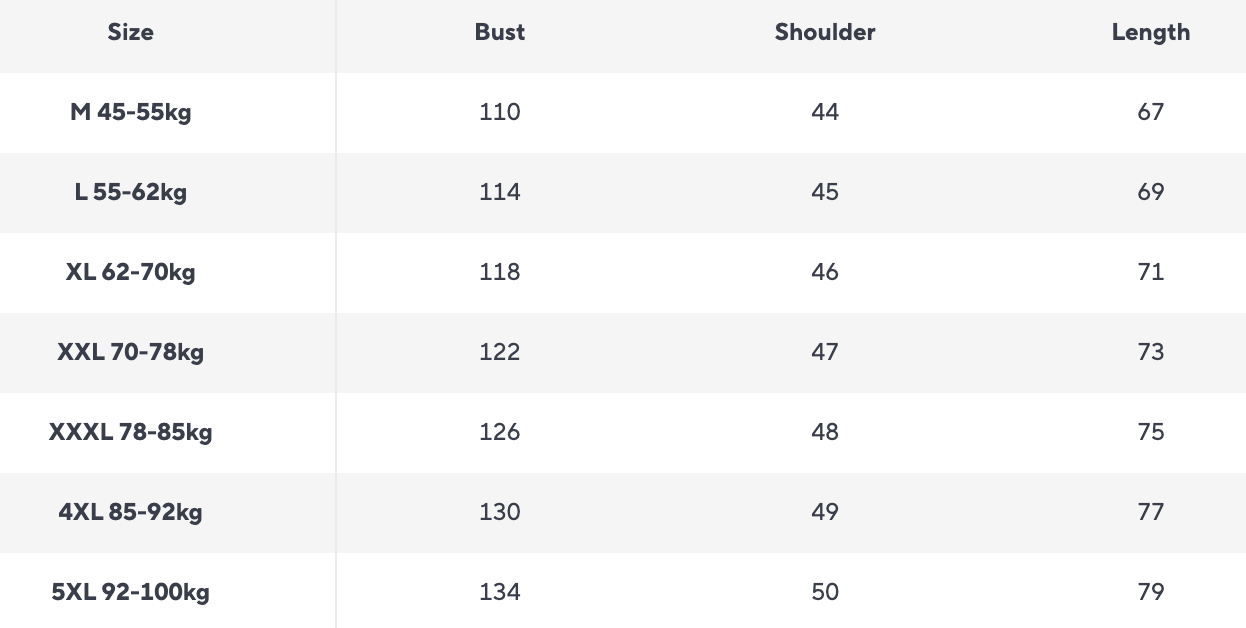
Task: Click bust value 110 for size M
Action: [500, 112]
